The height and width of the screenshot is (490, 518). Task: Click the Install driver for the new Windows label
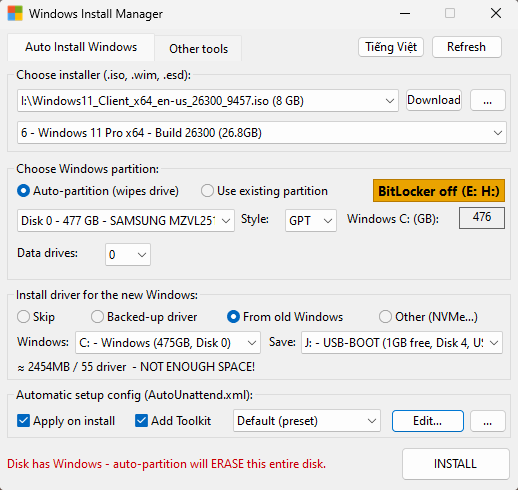point(107,295)
